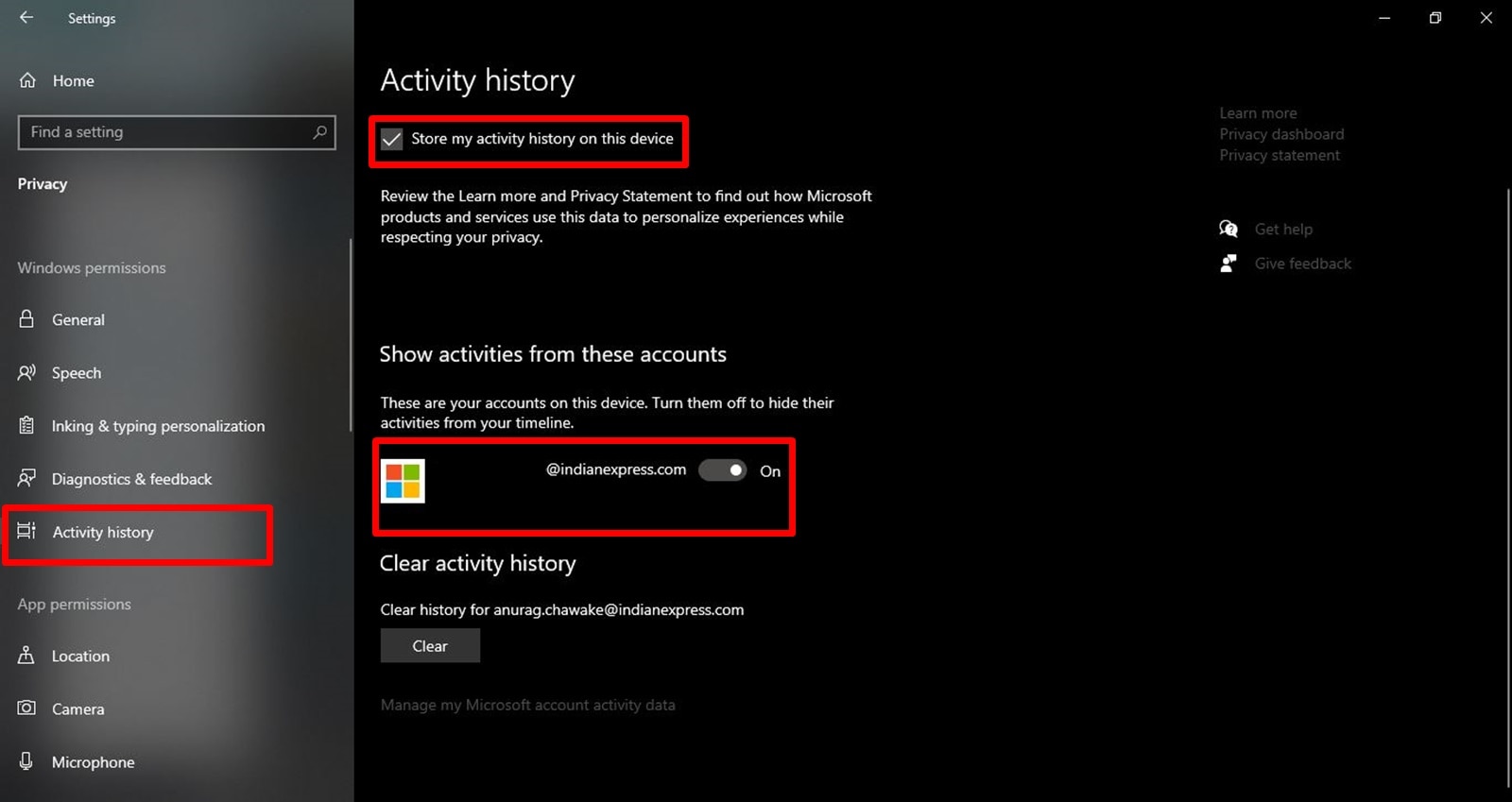
Task: Focus the Find a setting search box
Action: coord(177,132)
